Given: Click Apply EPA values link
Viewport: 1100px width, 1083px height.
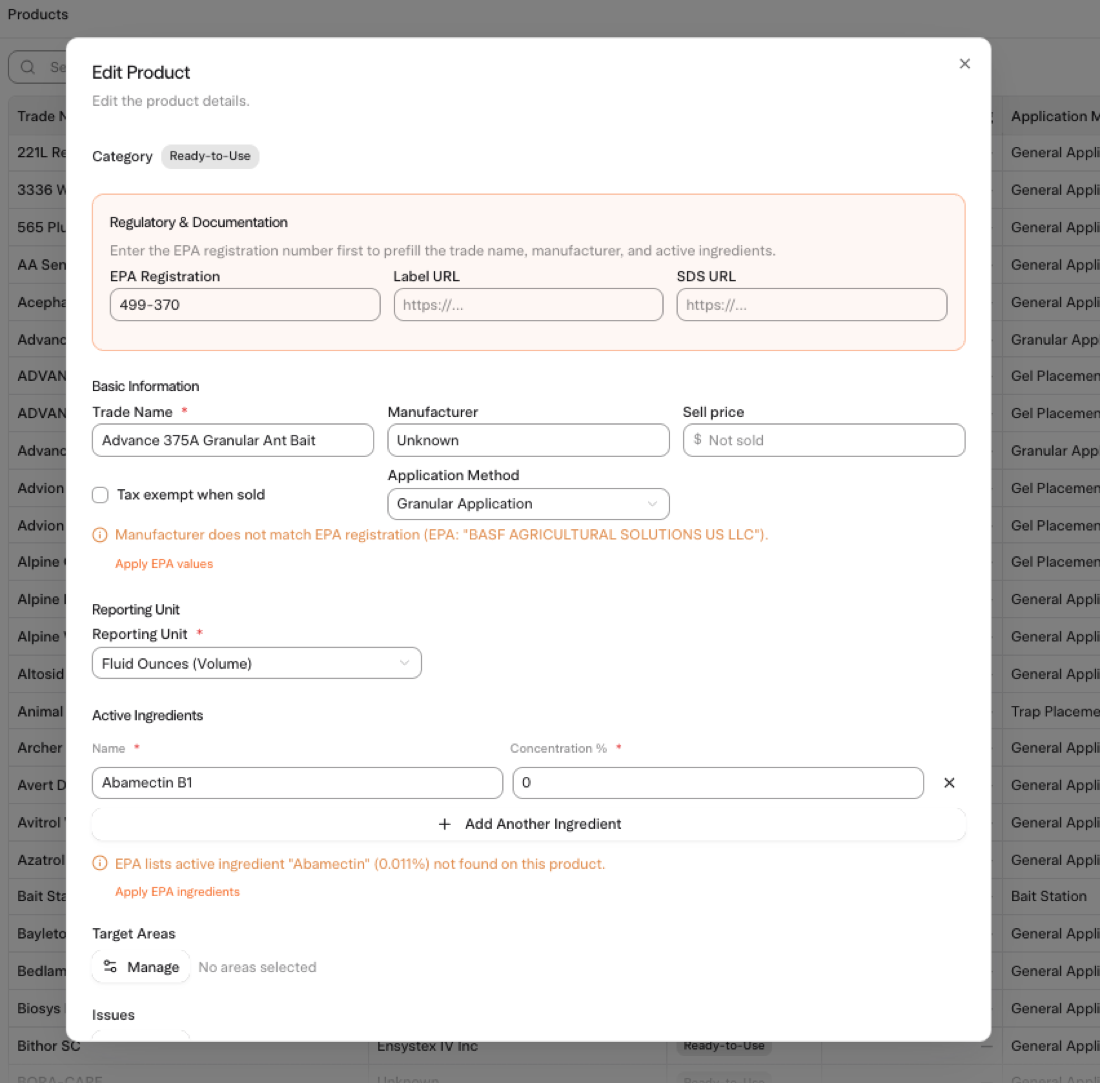Looking at the screenshot, I should pyautogui.click(x=164, y=564).
